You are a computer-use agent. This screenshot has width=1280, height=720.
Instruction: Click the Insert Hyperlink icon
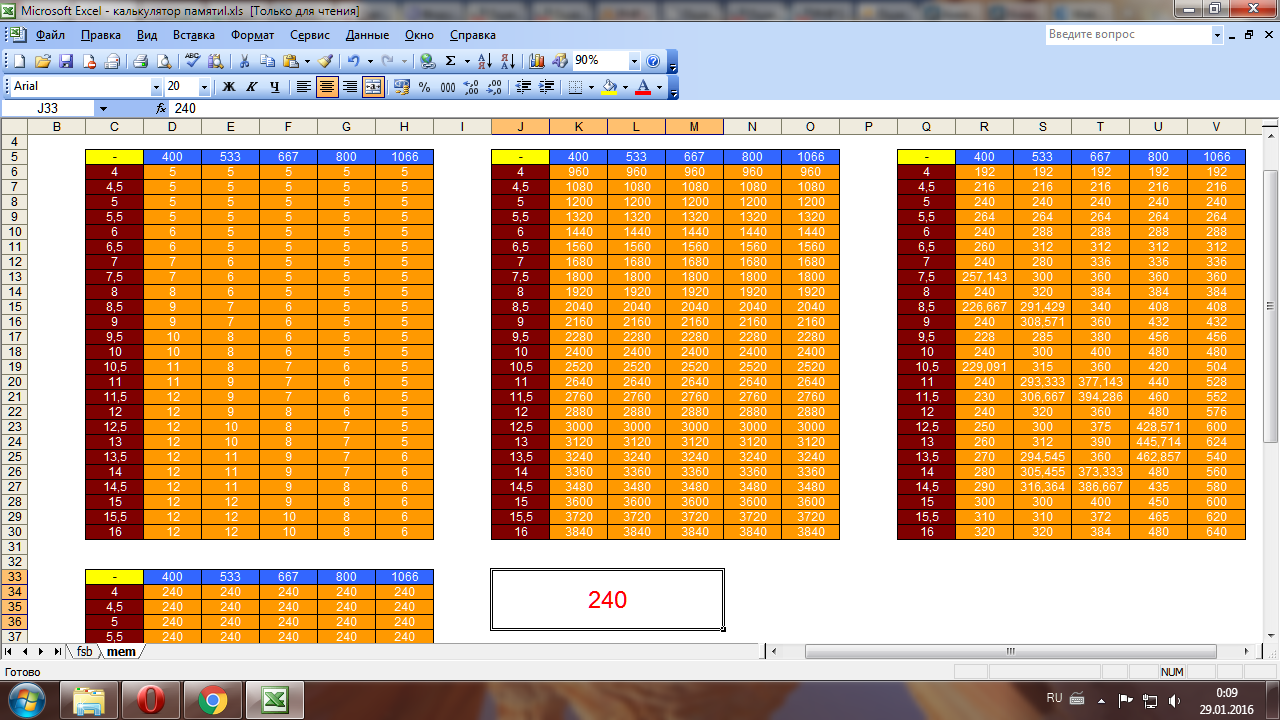pyautogui.click(x=427, y=61)
